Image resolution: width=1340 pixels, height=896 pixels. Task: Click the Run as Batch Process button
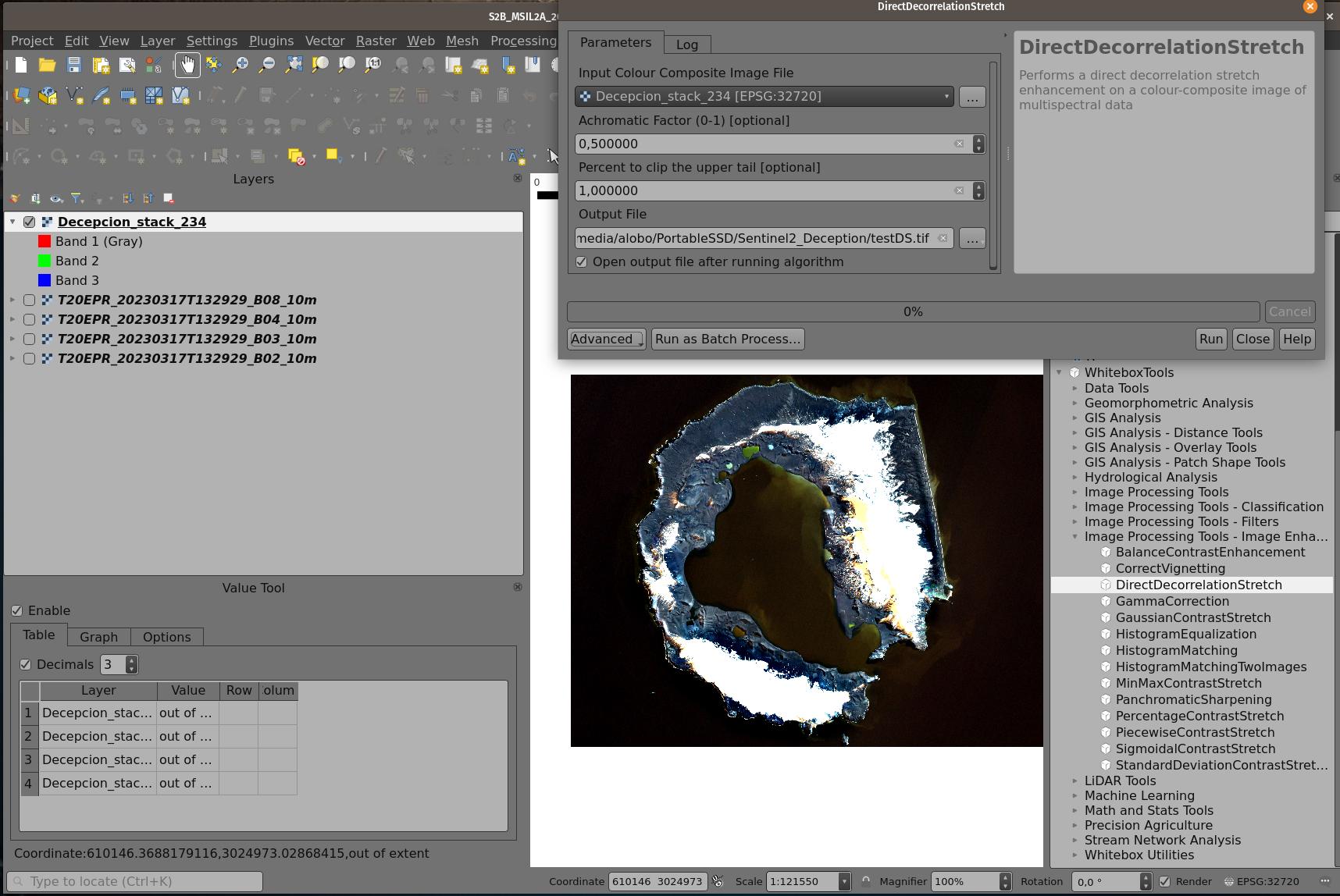click(x=727, y=339)
